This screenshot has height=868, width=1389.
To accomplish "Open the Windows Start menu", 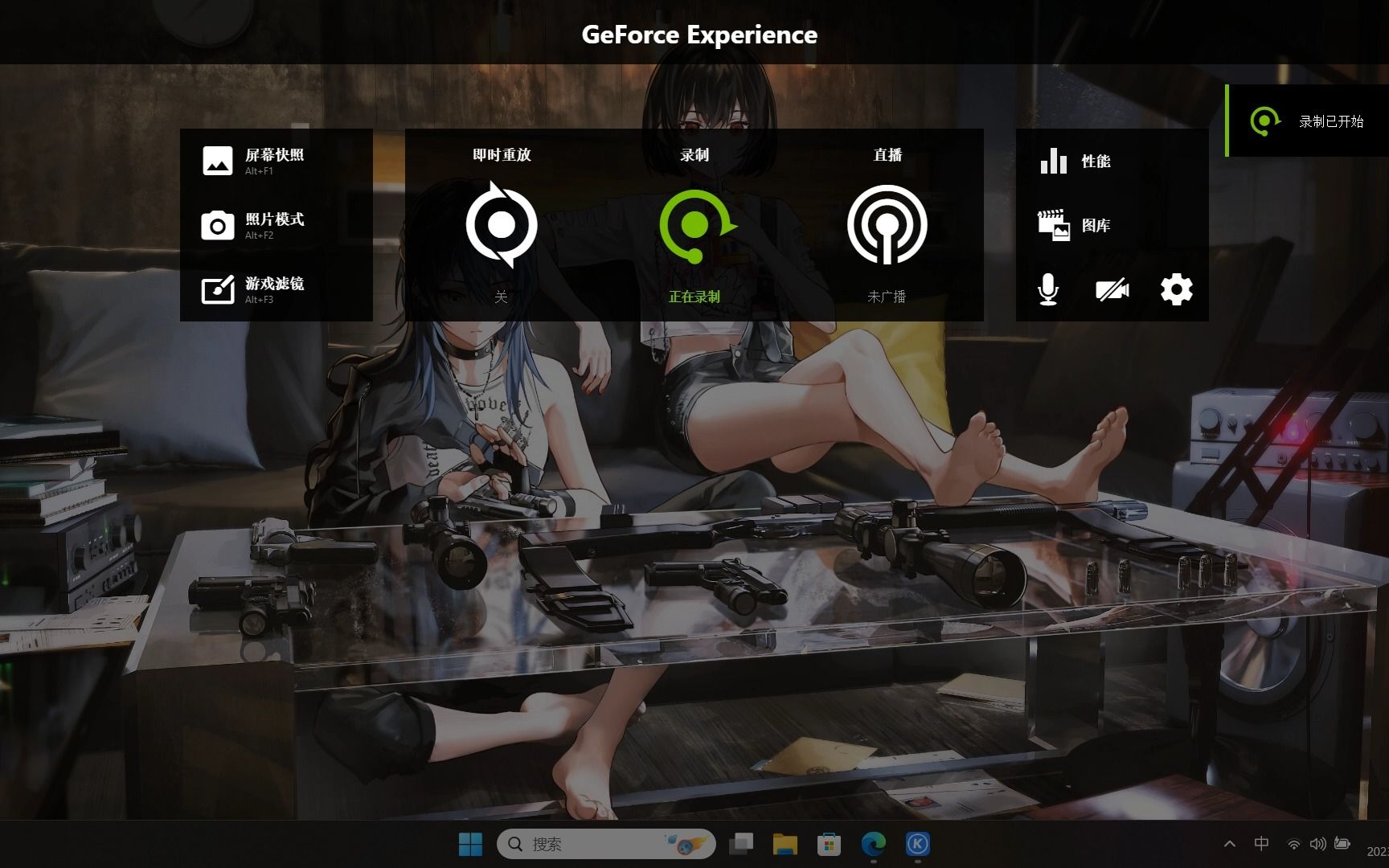I will click(470, 844).
